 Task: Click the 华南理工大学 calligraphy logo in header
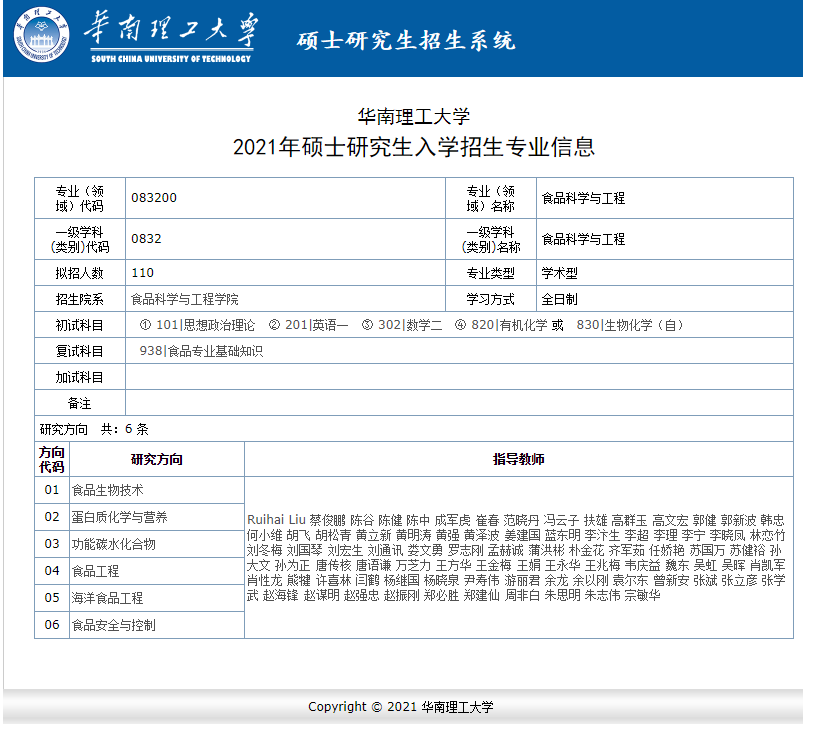169,32
